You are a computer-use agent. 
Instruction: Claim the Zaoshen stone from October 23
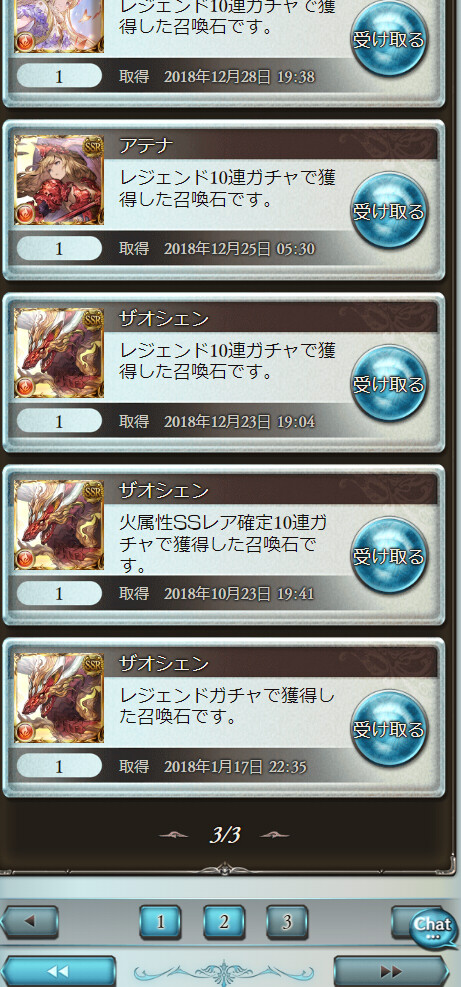pos(389,556)
